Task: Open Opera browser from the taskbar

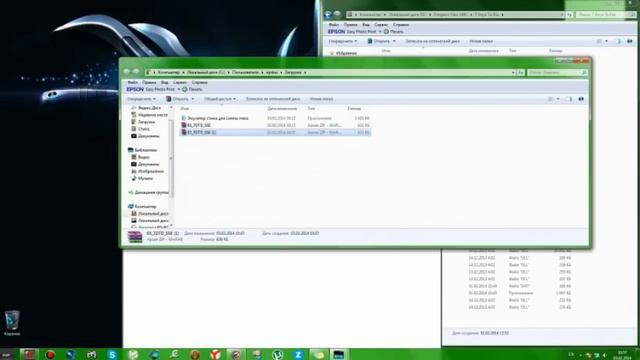Action: pos(195,355)
